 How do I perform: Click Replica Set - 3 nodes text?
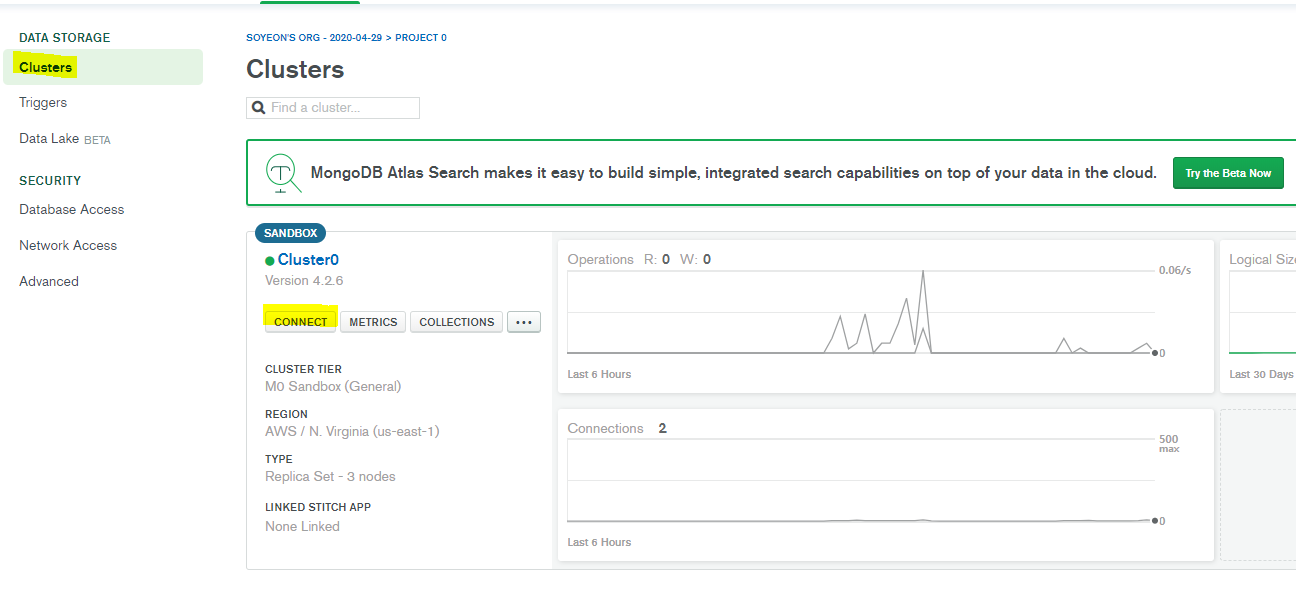(x=330, y=477)
